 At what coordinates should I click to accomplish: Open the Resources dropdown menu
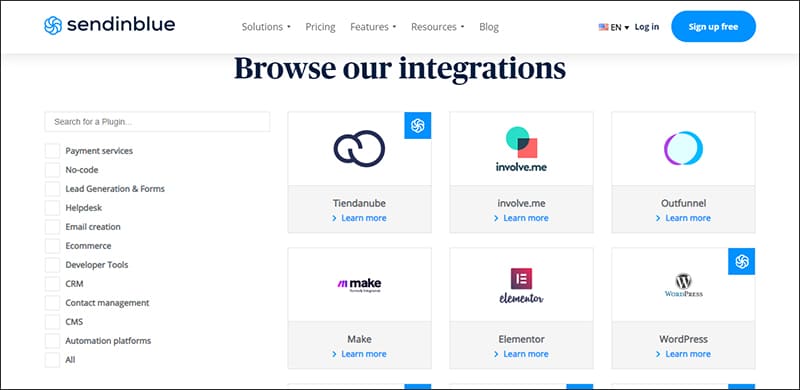[438, 27]
